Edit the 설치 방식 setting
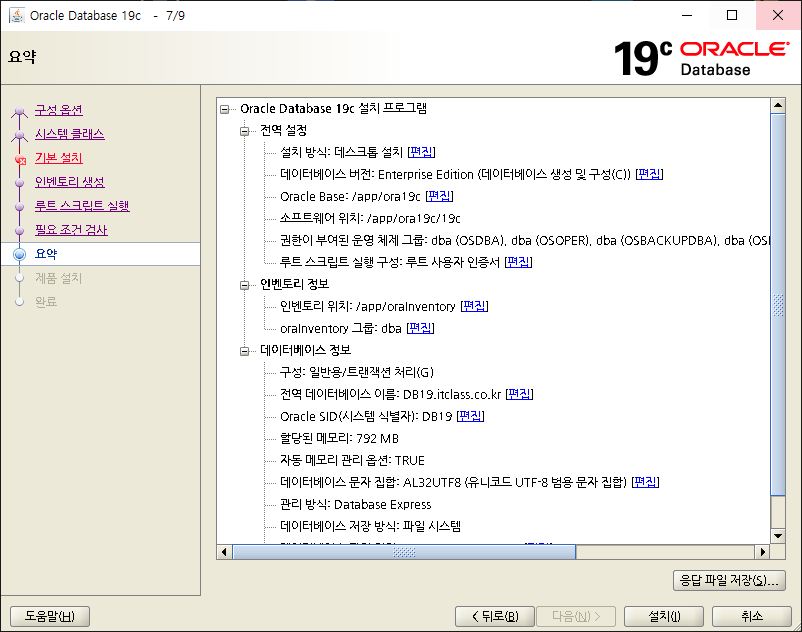 point(421,152)
